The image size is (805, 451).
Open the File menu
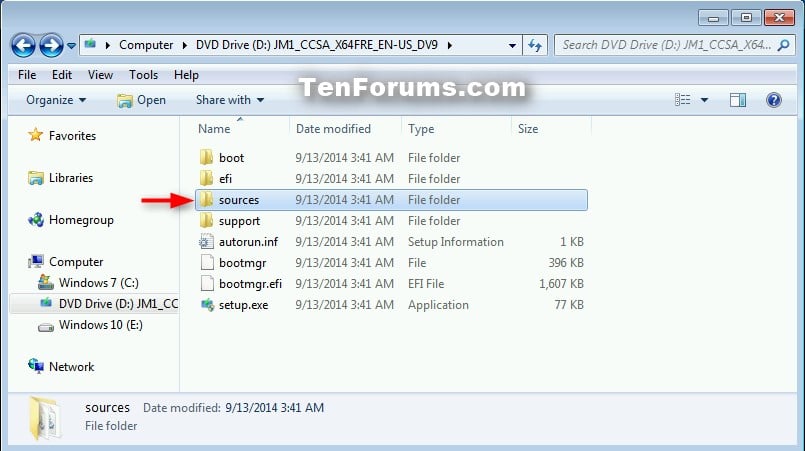tap(27, 75)
